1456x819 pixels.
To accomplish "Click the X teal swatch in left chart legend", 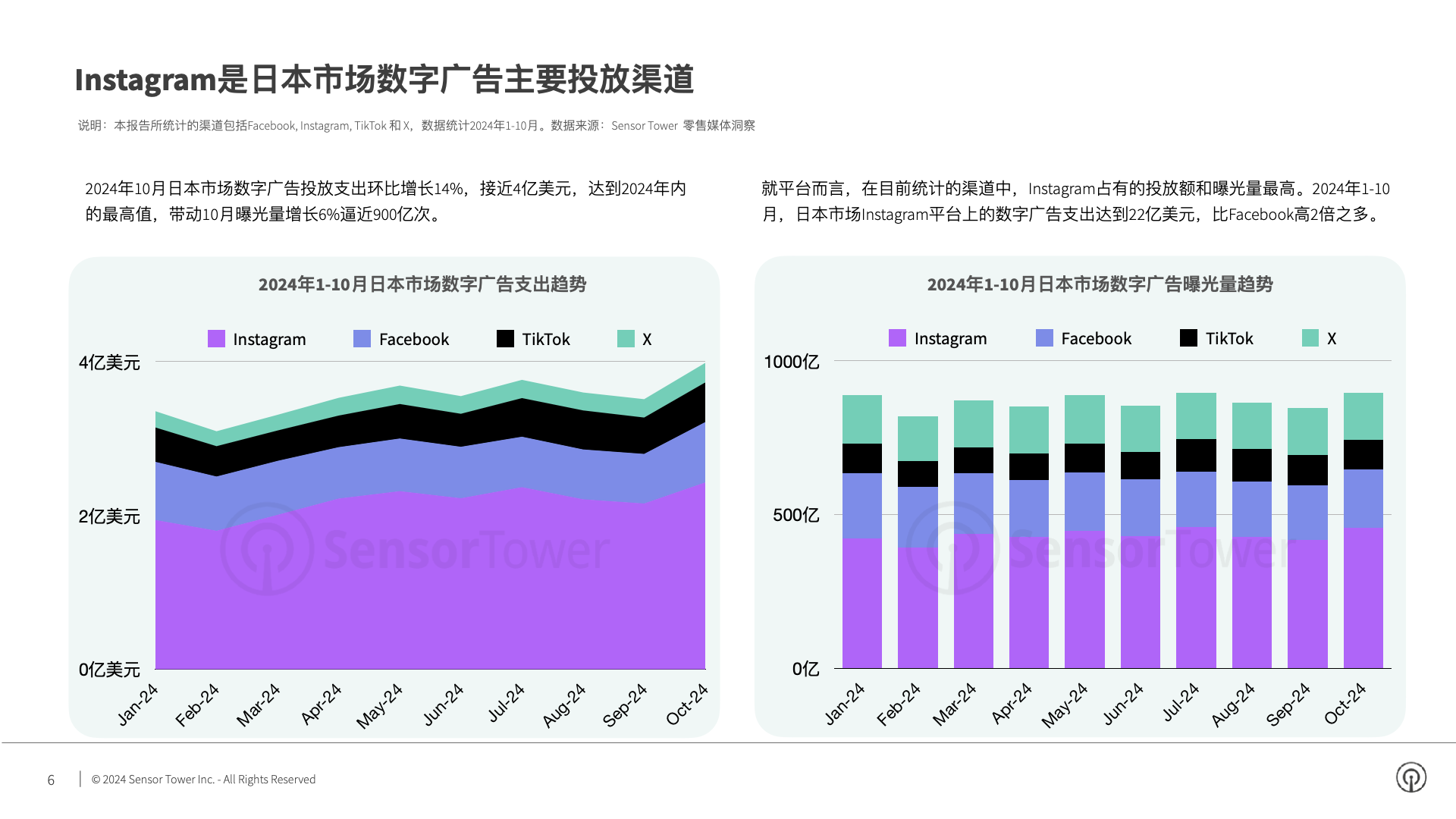I will [626, 339].
